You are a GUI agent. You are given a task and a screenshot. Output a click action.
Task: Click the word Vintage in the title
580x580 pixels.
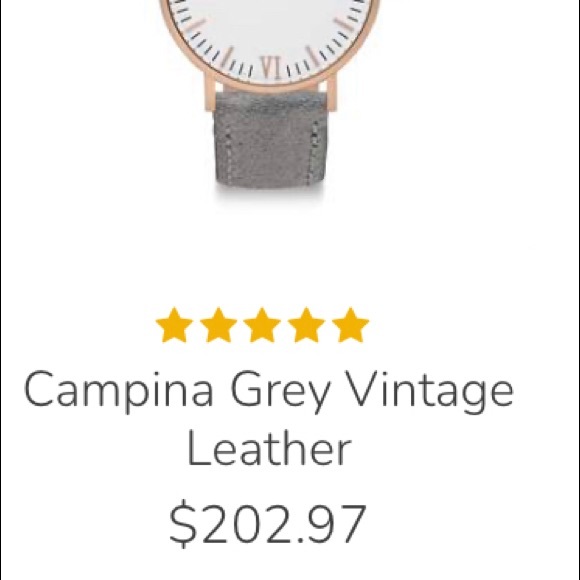coord(430,392)
